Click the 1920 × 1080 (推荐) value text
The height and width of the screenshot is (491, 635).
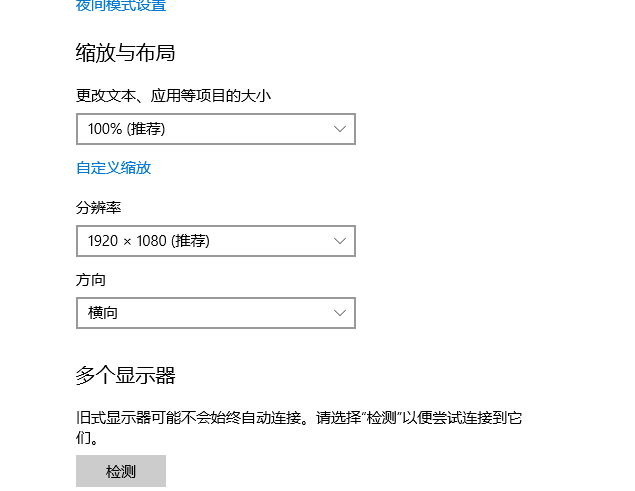pos(148,241)
